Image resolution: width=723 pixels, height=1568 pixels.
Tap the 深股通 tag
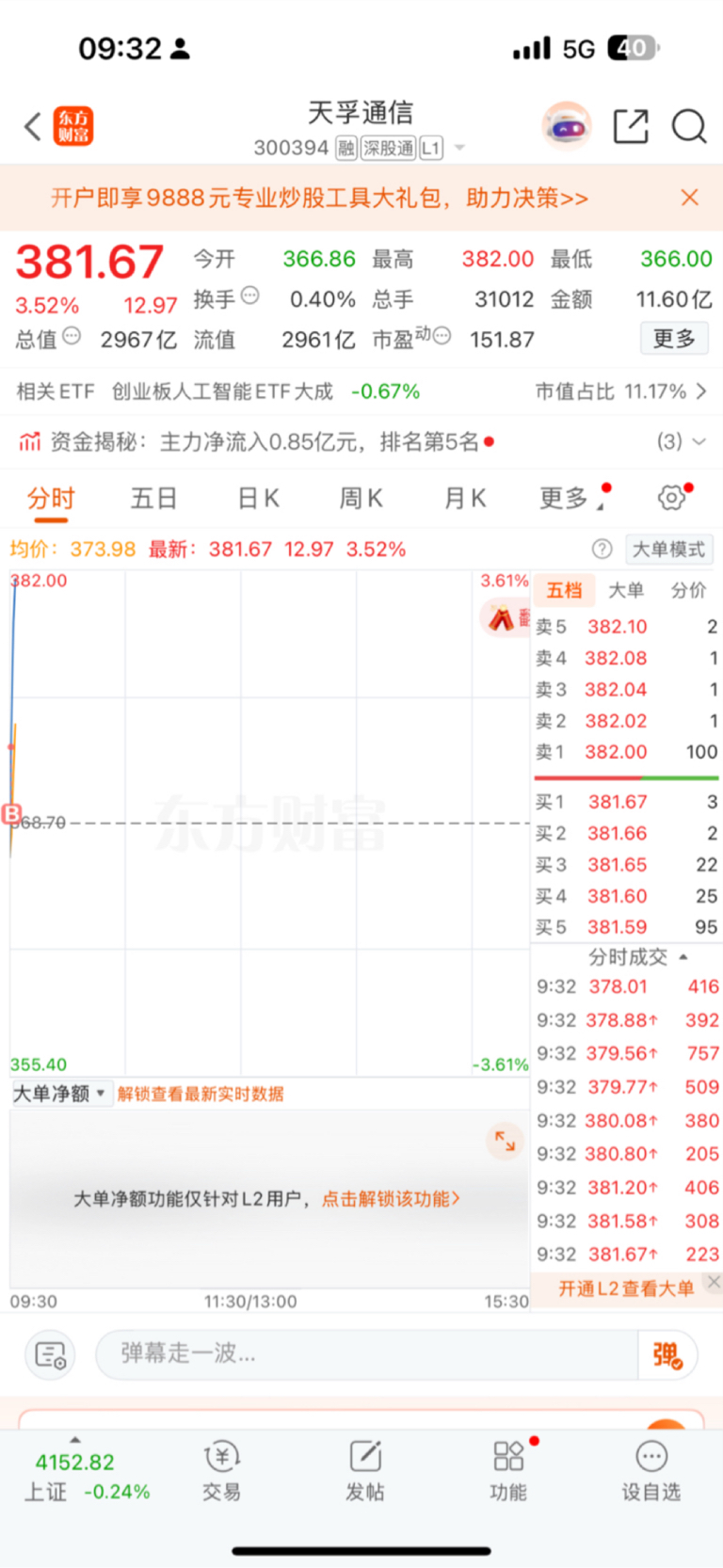[389, 148]
